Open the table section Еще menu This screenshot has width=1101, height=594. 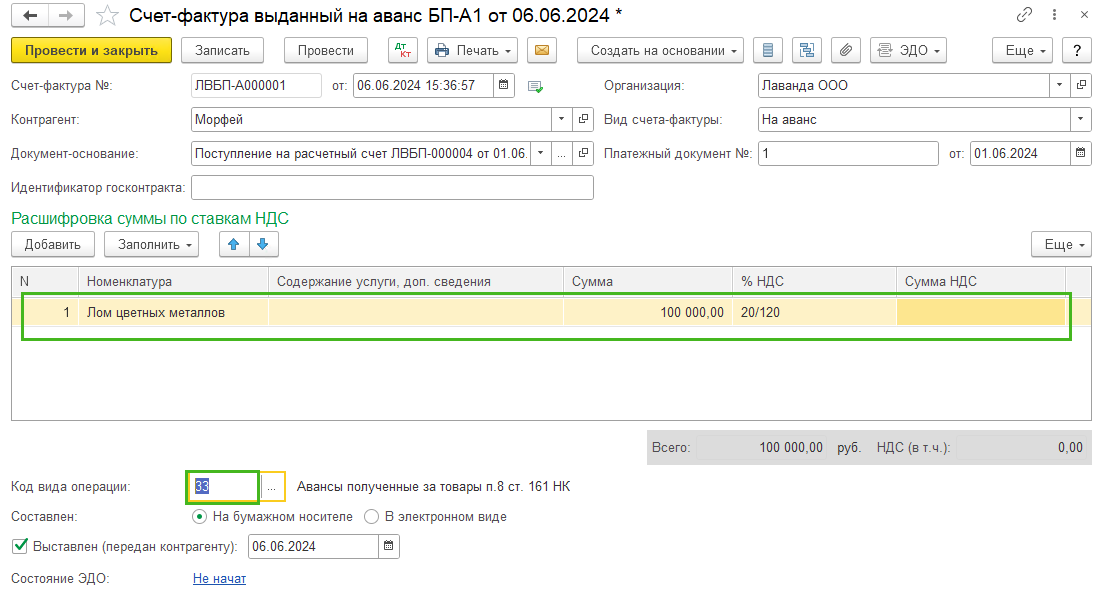click(x=1061, y=244)
